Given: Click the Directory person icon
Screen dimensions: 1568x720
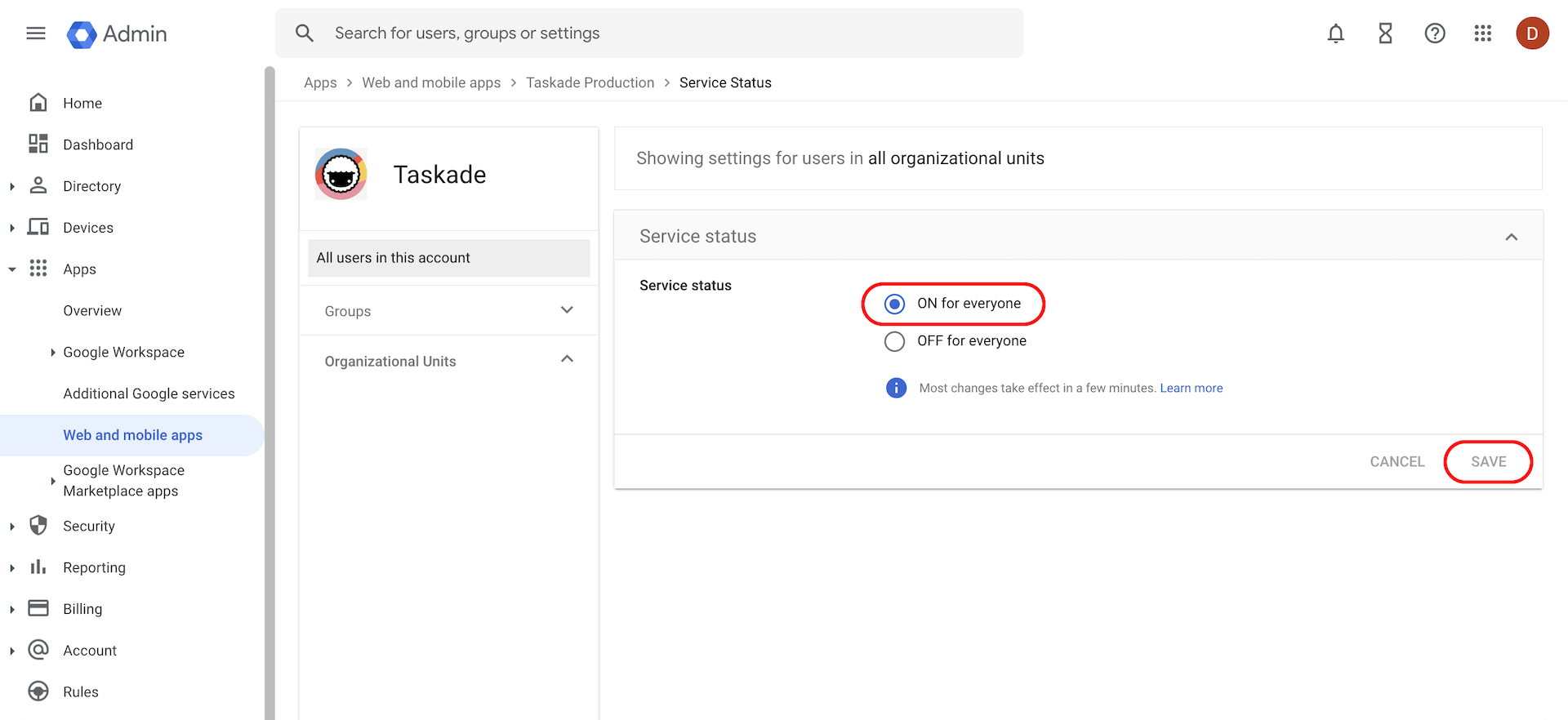Looking at the screenshot, I should point(38,186).
